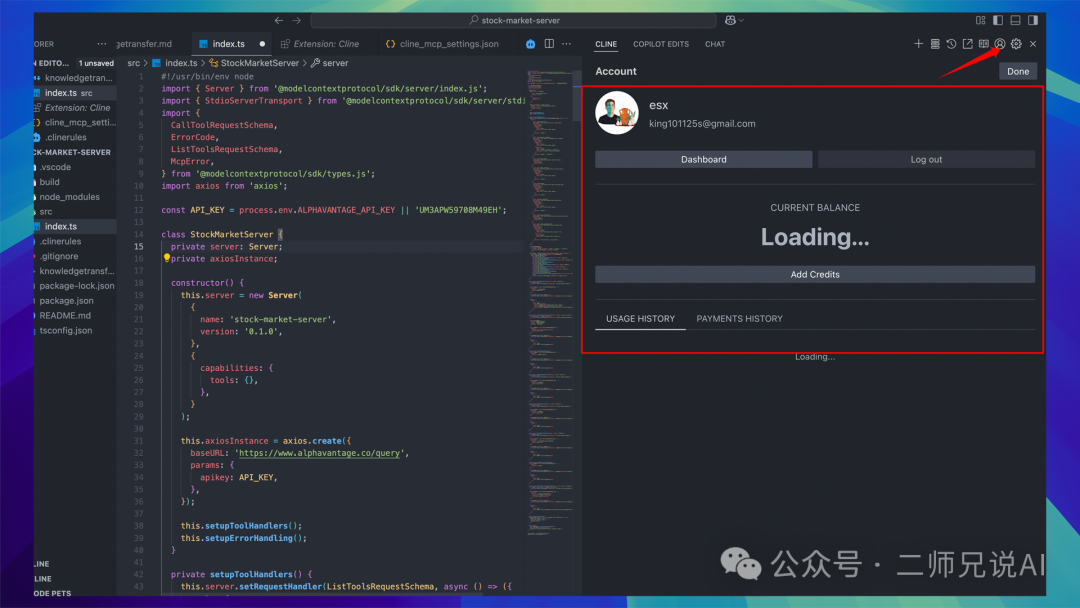
Task: Switch to PAYMENTS HISTORY tab
Action: (x=739, y=318)
